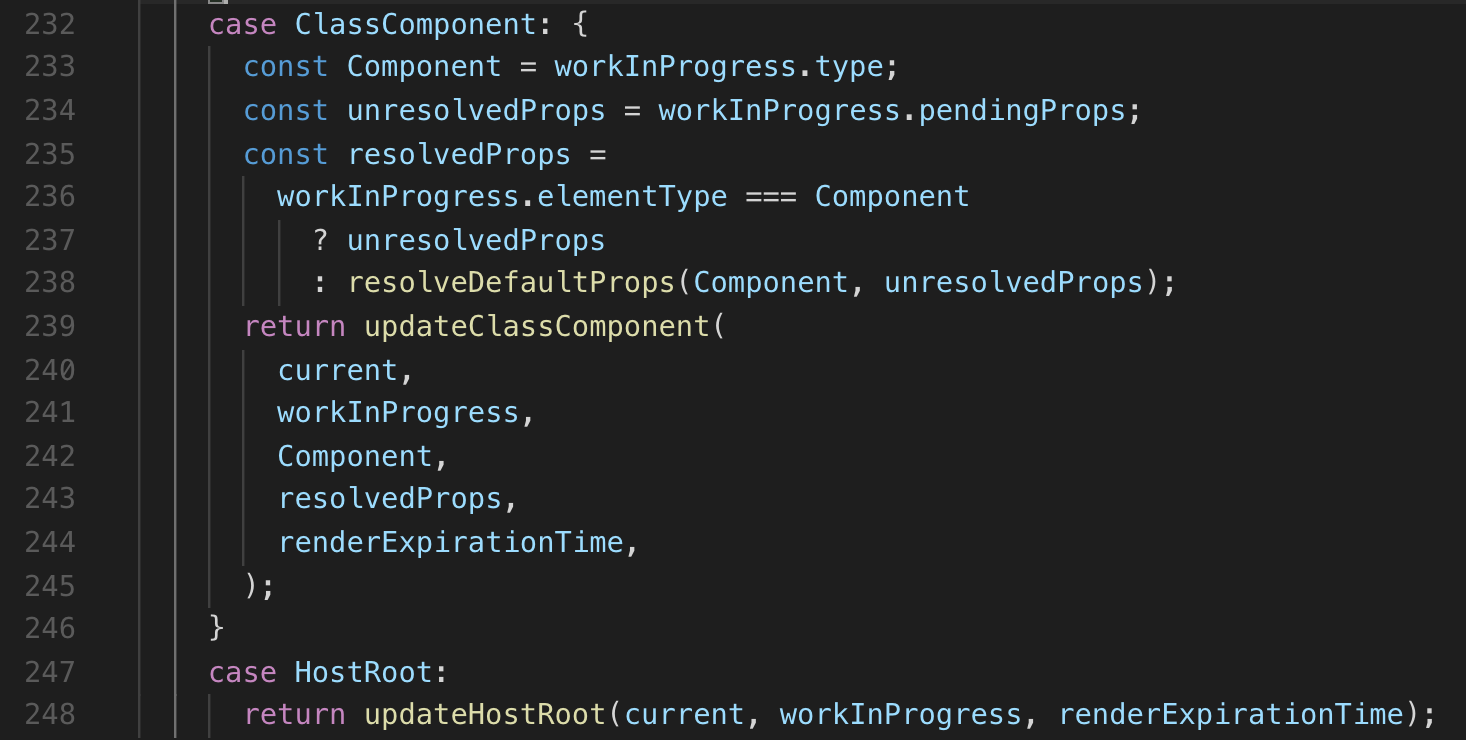Click the triple-equals operator on line 236
The height and width of the screenshot is (740, 1466).
pos(771,196)
